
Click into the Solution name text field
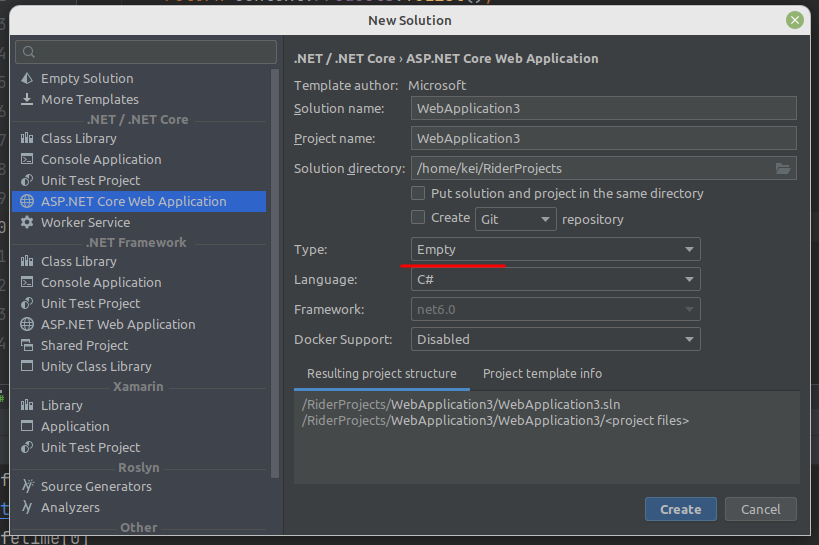point(603,108)
